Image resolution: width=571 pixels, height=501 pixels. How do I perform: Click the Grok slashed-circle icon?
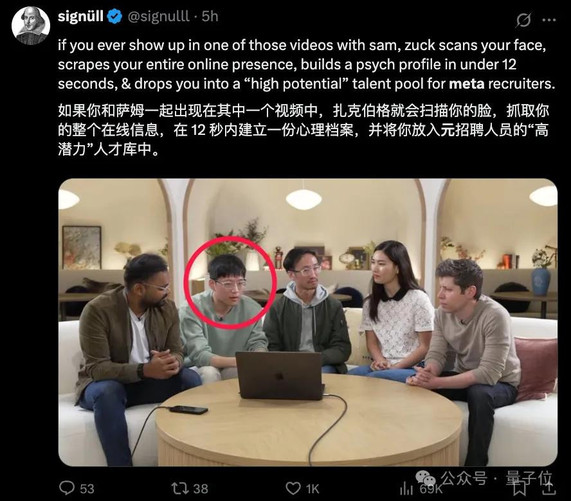click(523, 20)
